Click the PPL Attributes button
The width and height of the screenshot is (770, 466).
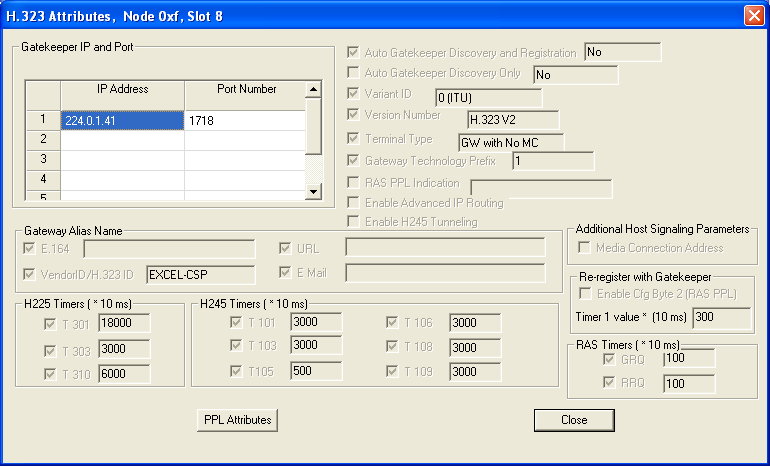[235, 420]
